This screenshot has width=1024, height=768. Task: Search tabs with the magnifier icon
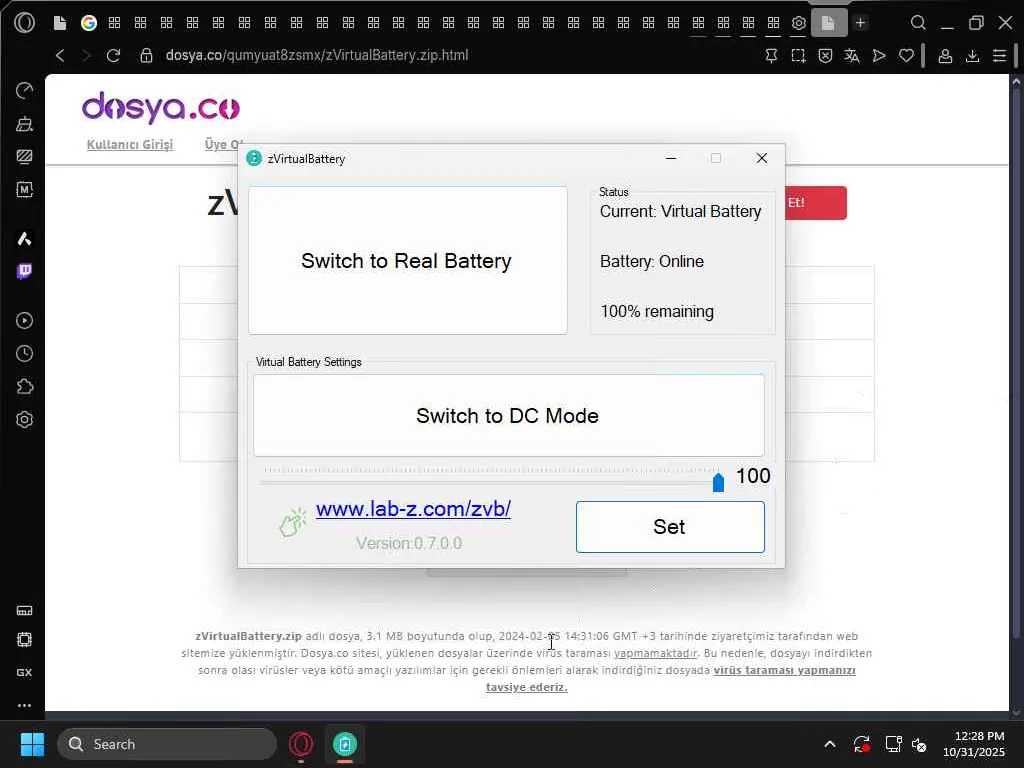(918, 23)
